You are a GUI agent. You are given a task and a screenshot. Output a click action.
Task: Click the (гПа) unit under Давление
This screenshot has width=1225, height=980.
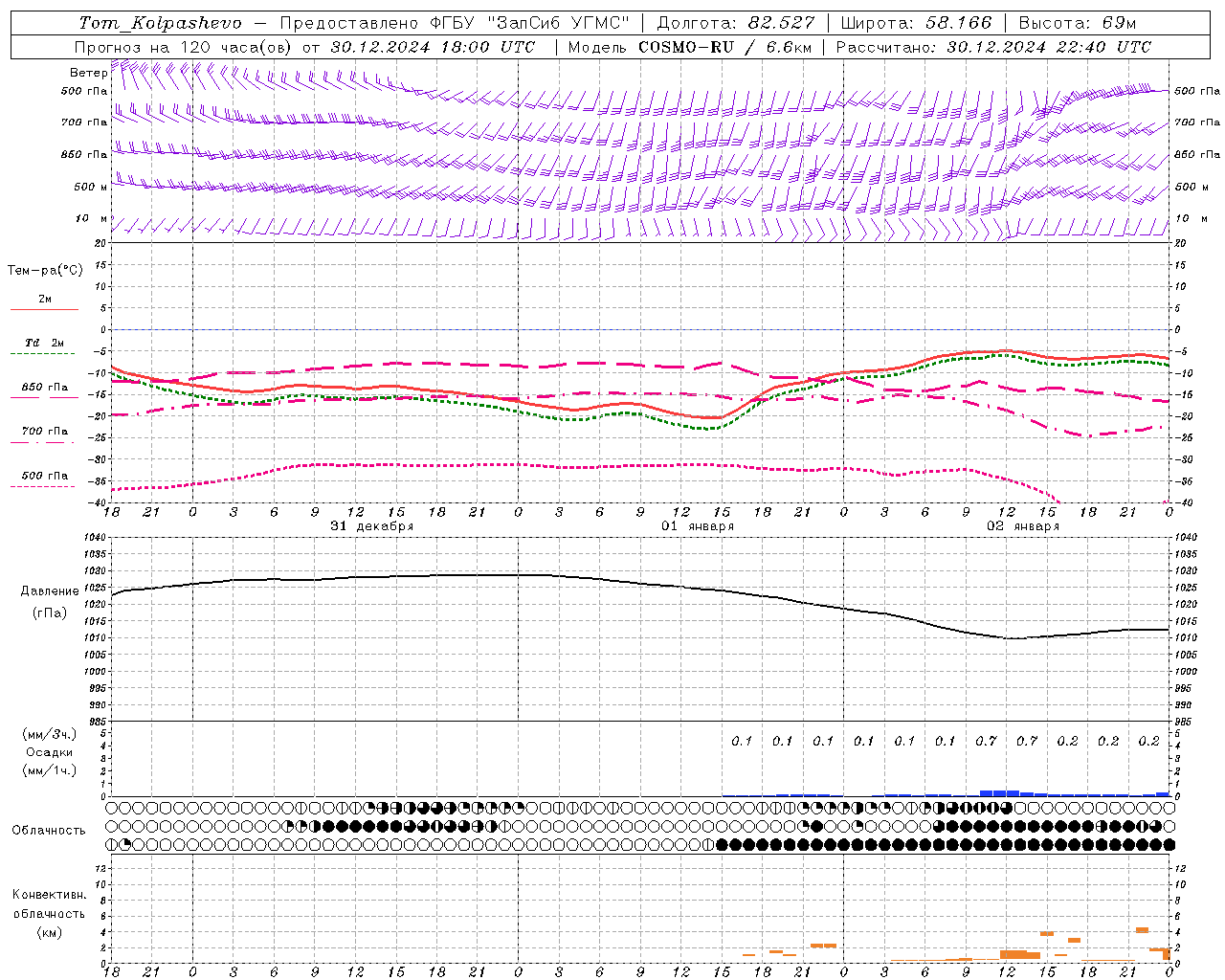[50, 613]
